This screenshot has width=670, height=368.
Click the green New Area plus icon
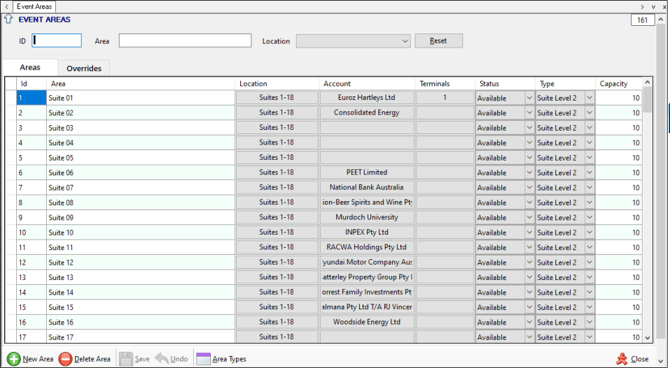tap(14, 359)
